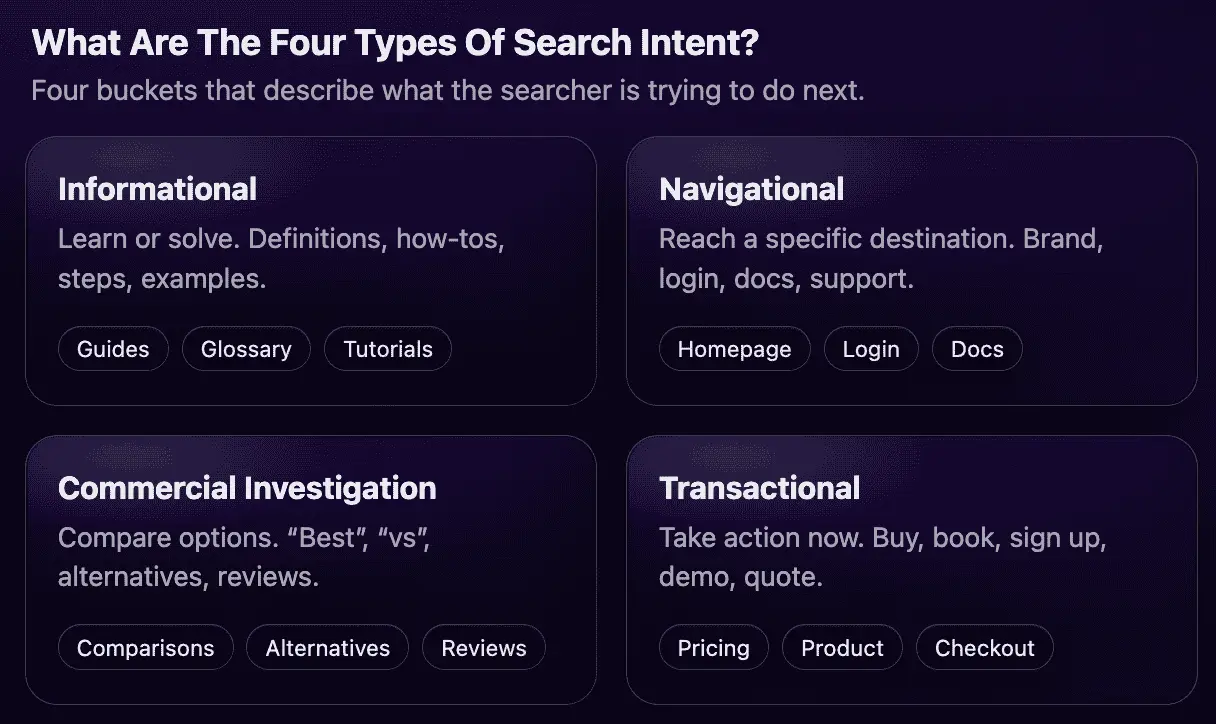Select the Transactional card heading

tap(759, 488)
